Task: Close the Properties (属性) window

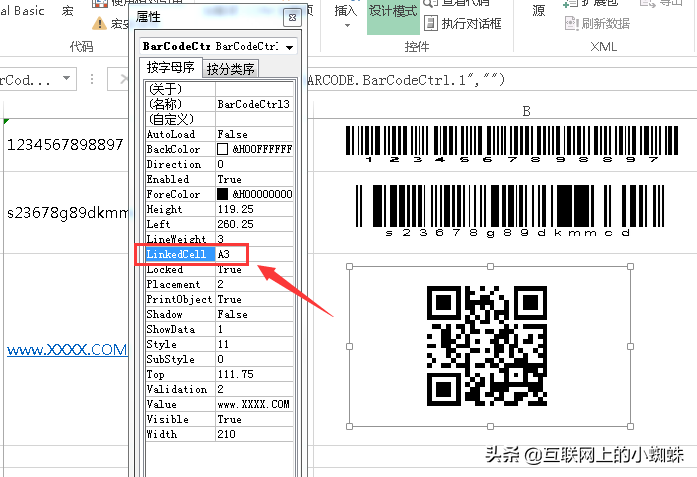Action: click(292, 17)
